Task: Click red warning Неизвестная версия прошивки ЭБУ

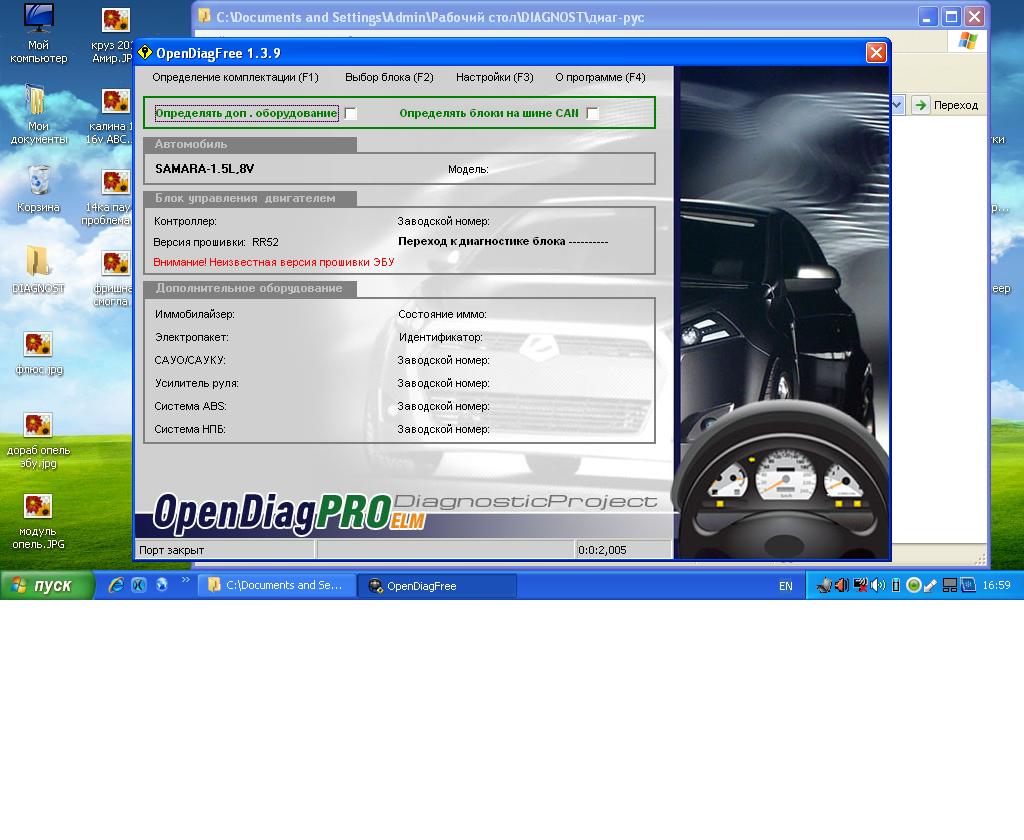Action: click(x=274, y=262)
